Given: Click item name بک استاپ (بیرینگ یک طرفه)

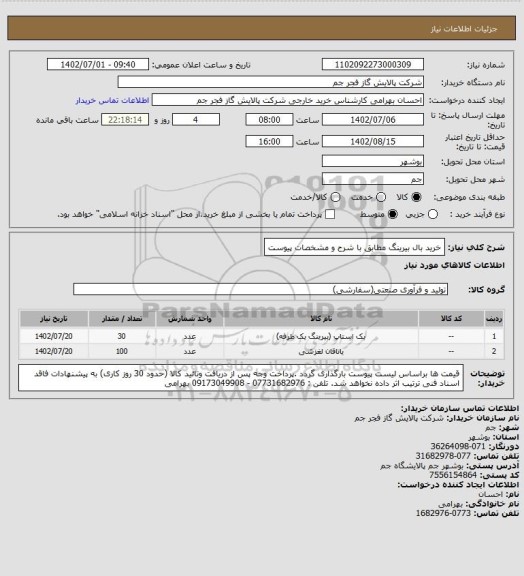Looking at the screenshot, I should pyautogui.click(x=321, y=336).
